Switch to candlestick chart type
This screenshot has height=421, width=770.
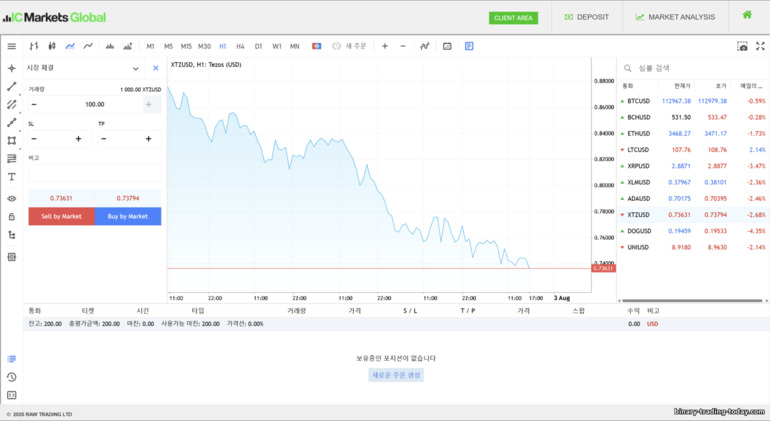pyautogui.click(x=52, y=46)
